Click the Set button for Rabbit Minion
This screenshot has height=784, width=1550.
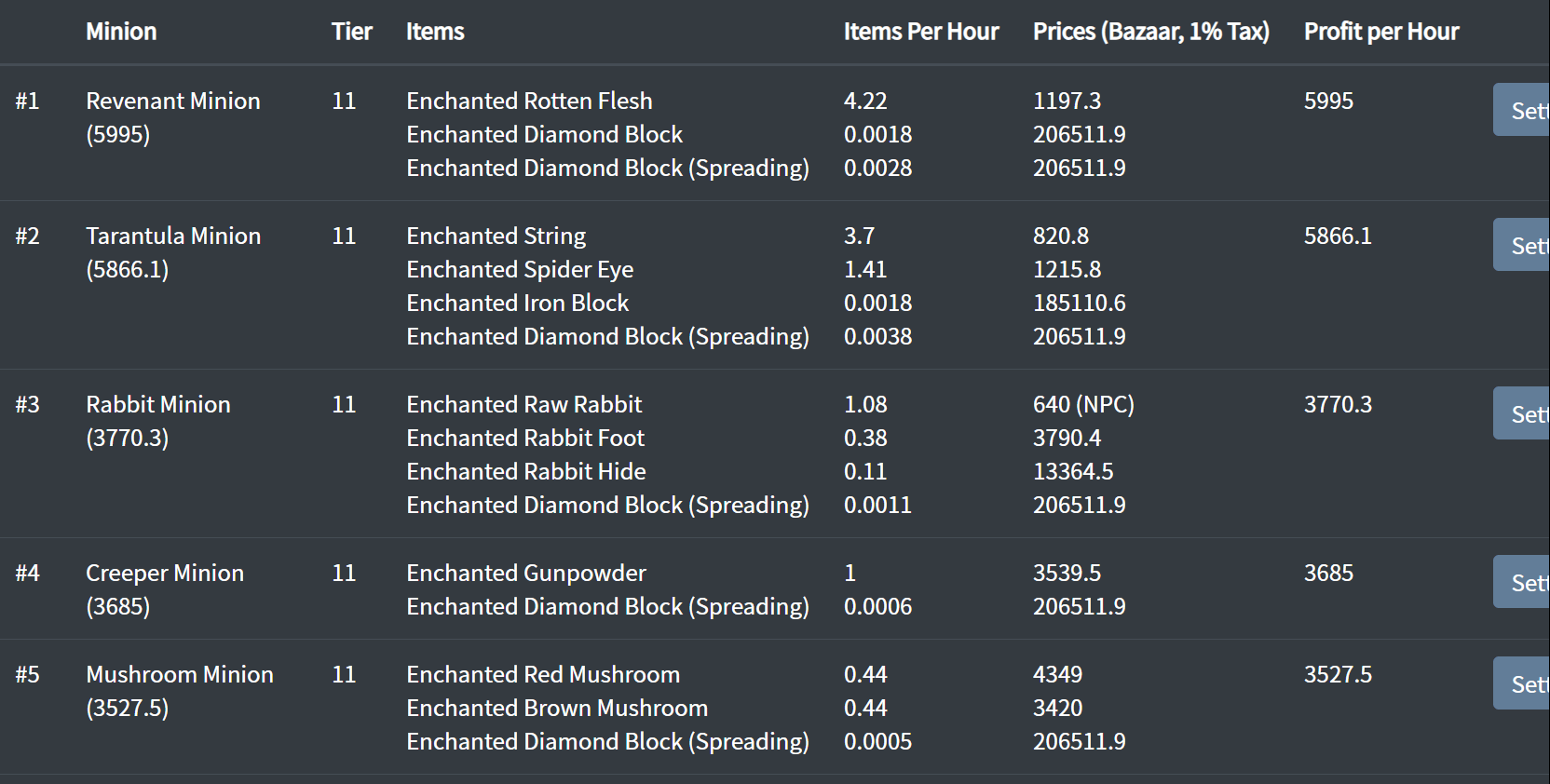point(1524,412)
